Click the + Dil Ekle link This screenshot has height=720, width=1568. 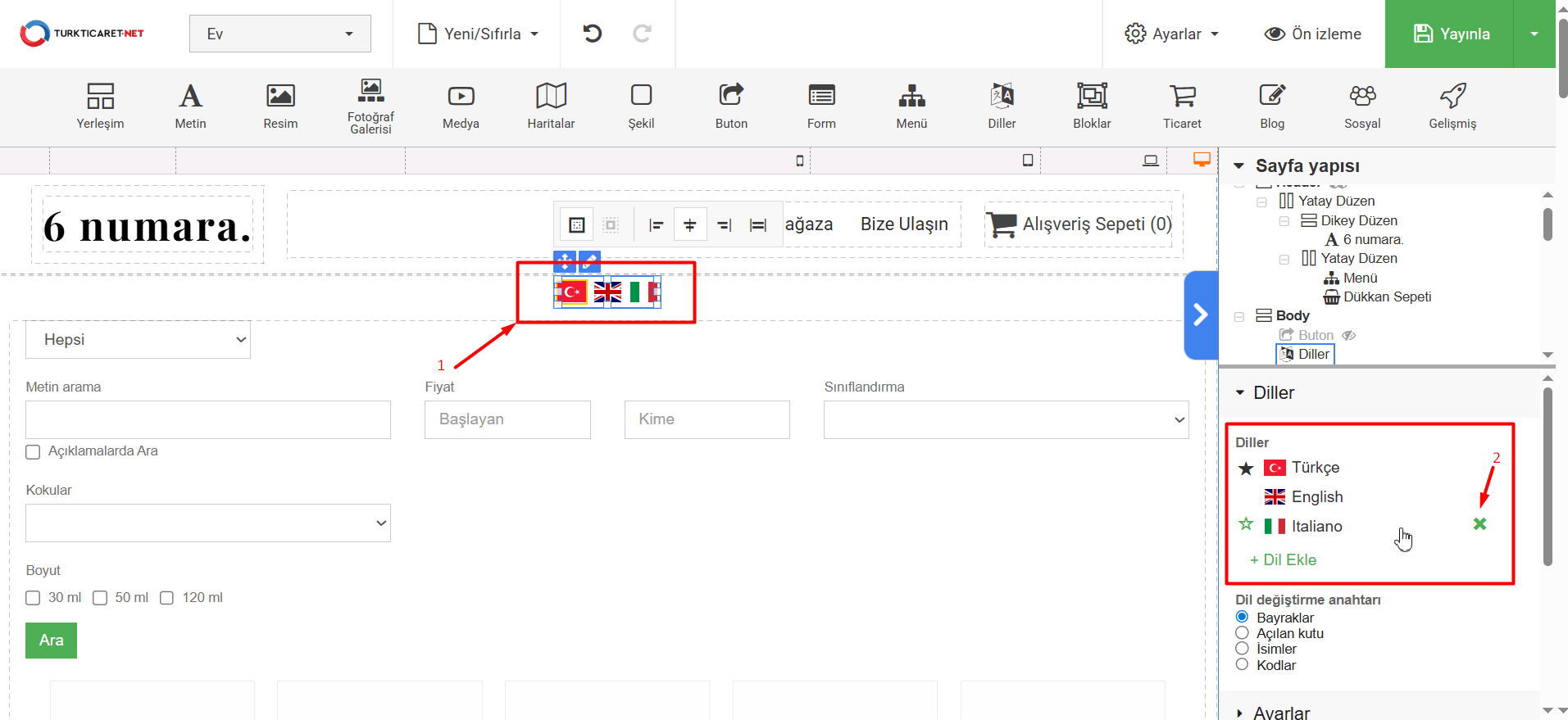(1283, 560)
